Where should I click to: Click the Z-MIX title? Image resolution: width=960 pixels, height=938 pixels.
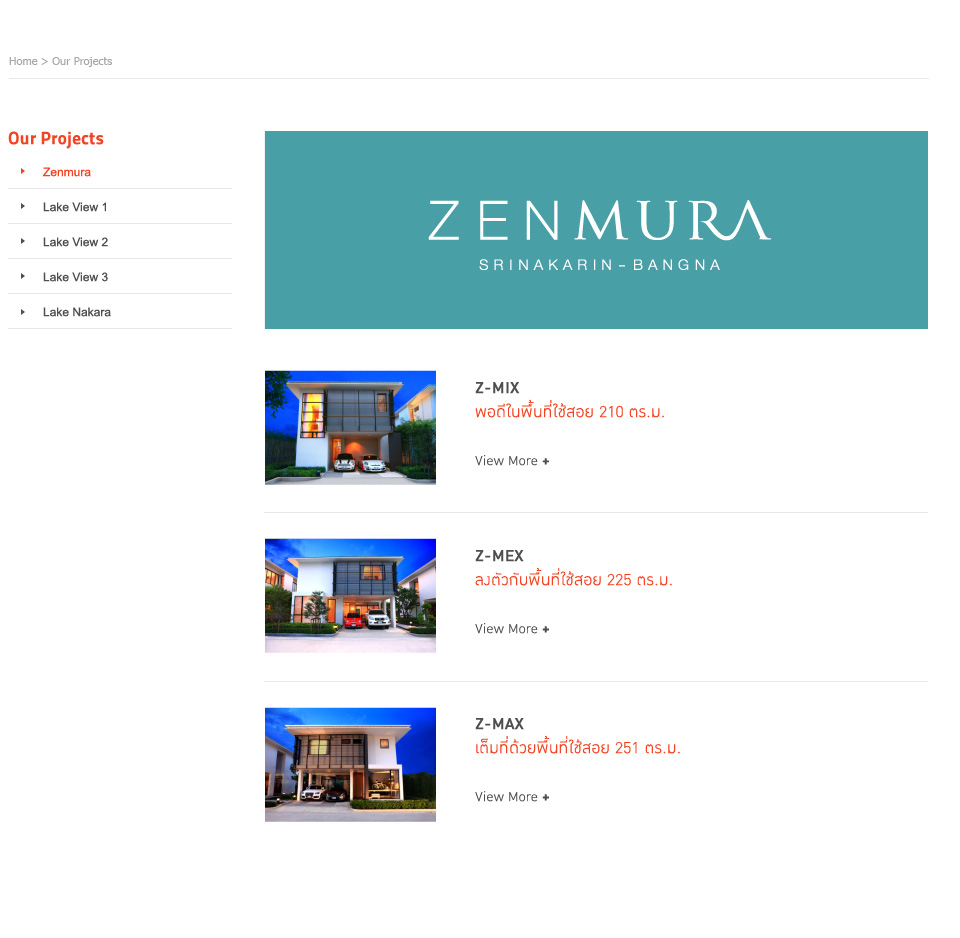(x=497, y=388)
